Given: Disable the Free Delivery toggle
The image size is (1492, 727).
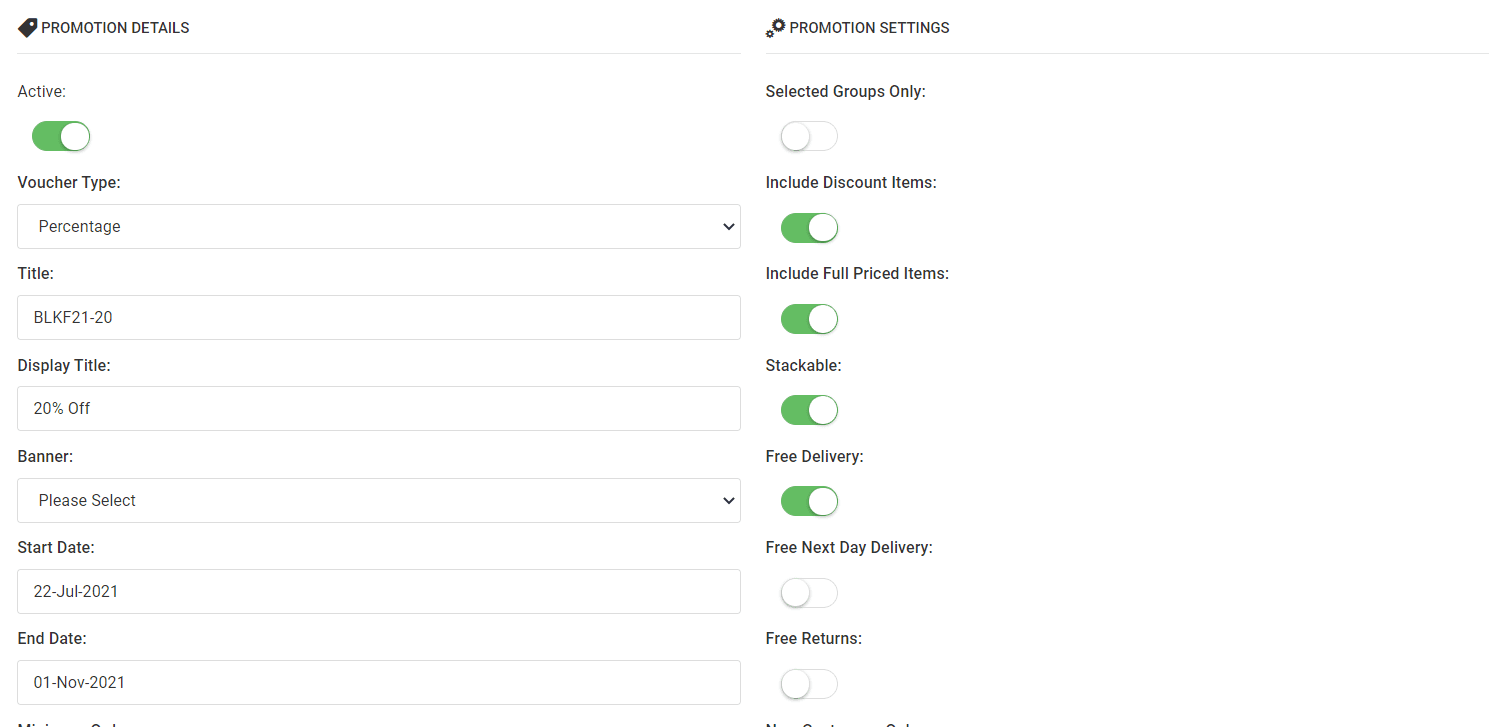Looking at the screenshot, I should click(x=809, y=501).
